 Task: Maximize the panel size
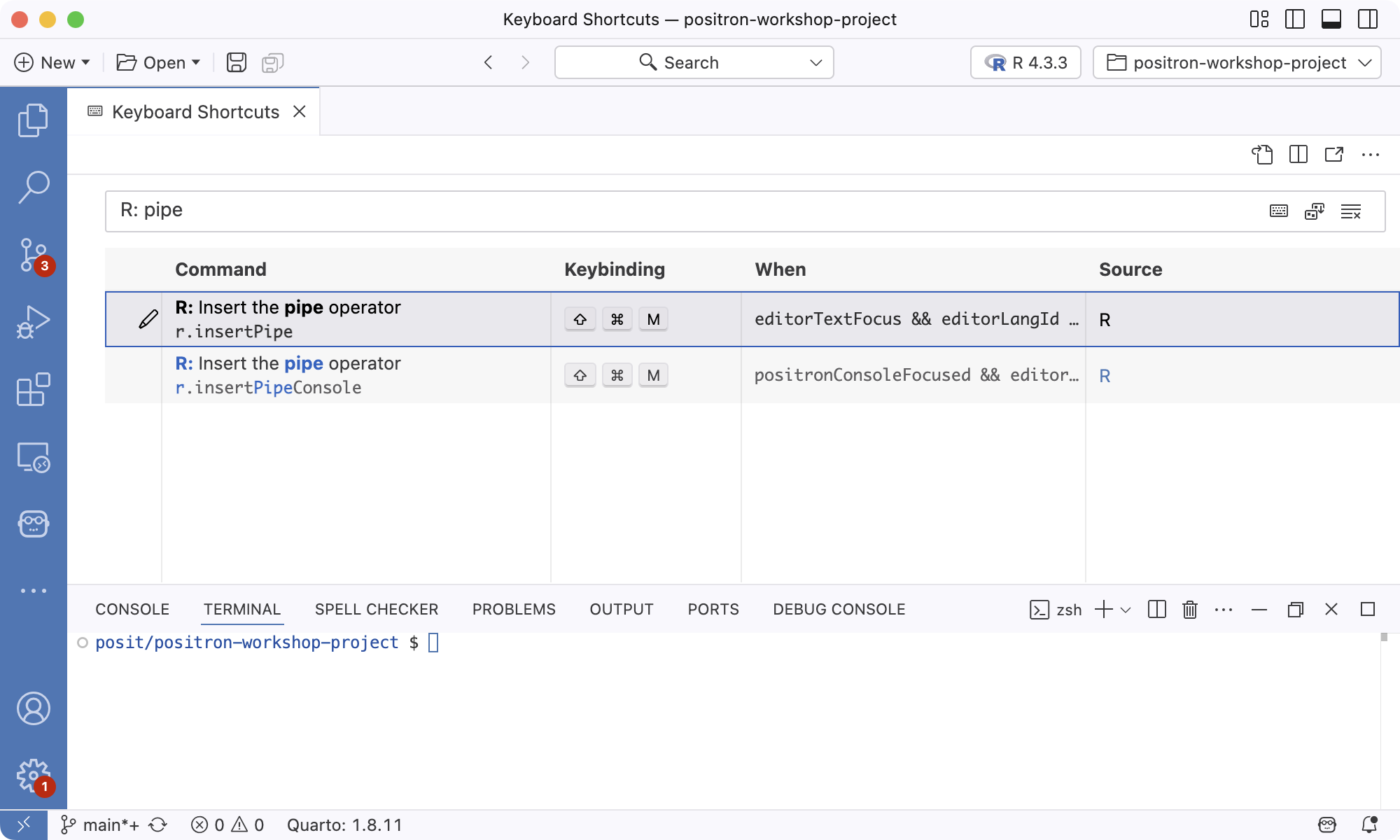pyautogui.click(x=1368, y=609)
